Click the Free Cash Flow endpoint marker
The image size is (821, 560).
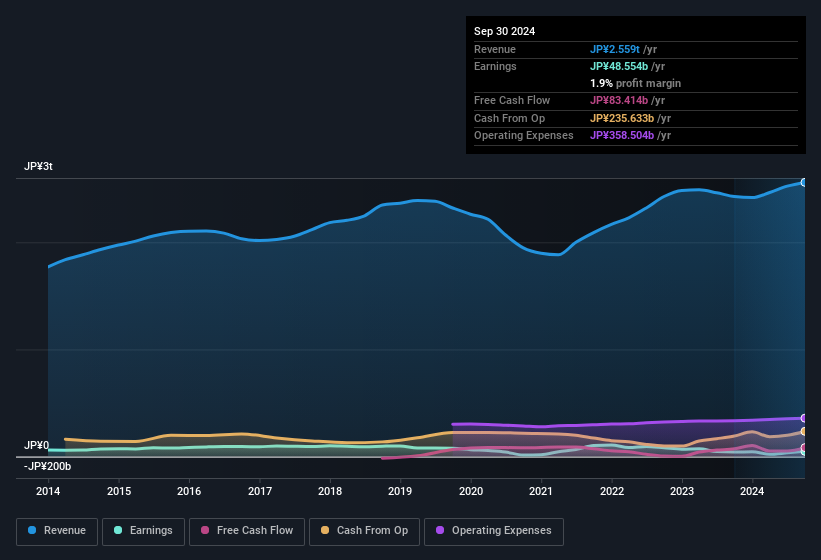click(804, 447)
